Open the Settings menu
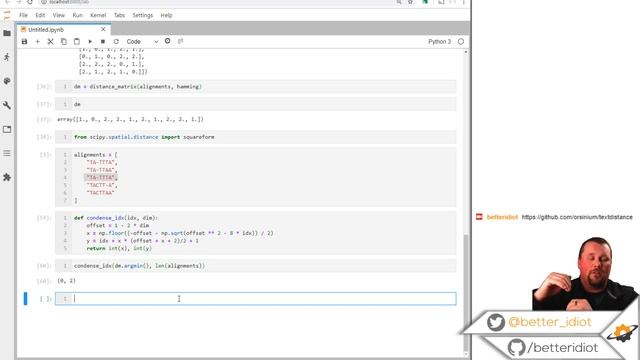The width and height of the screenshot is (640, 360). click(142, 15)
